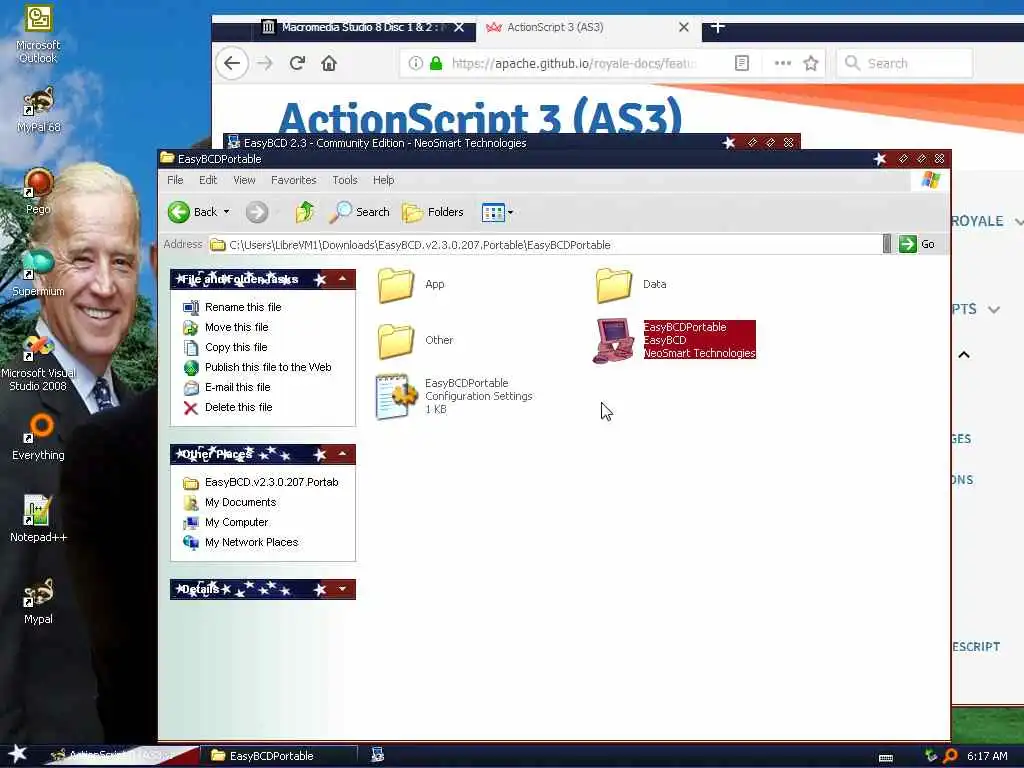Open the Mypal desktop shortcut
The width and height of the screenshot is (1024, 768).
[x=38, y=601]
